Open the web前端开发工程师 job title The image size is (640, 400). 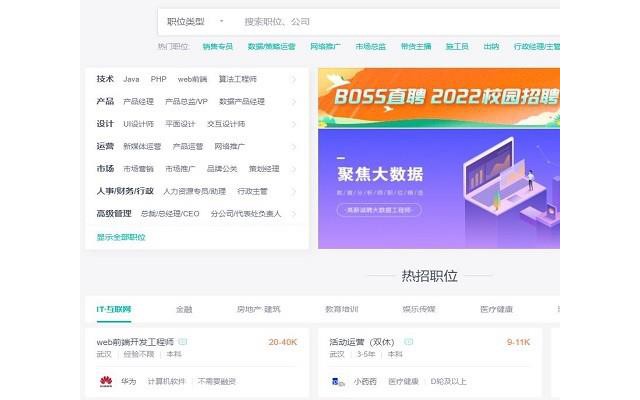click(135, 342)
